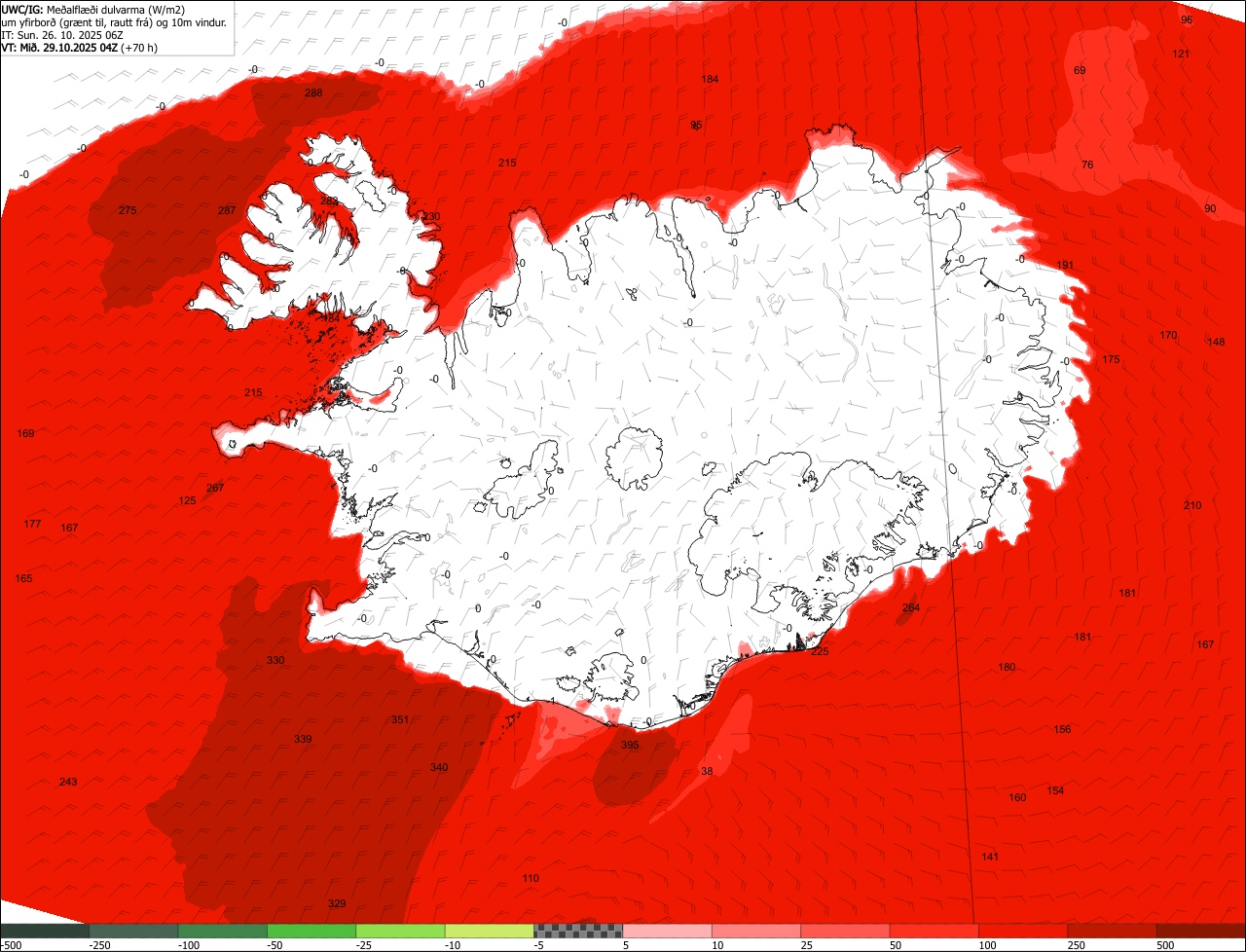Click the map value 170

(x=1168, y=336)
